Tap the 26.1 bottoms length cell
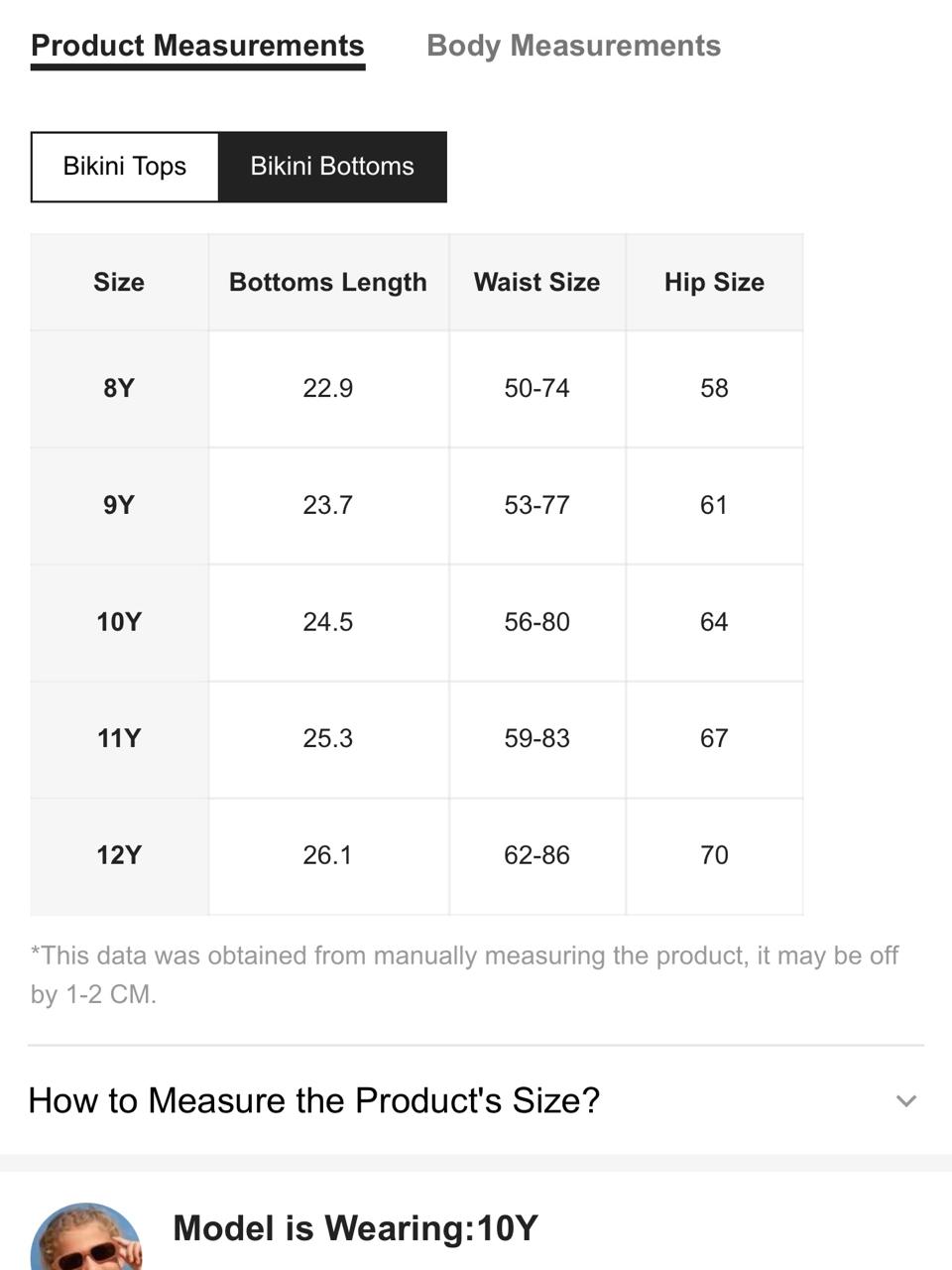Screen dimensions: 952x1270 (x=328, y=856)
